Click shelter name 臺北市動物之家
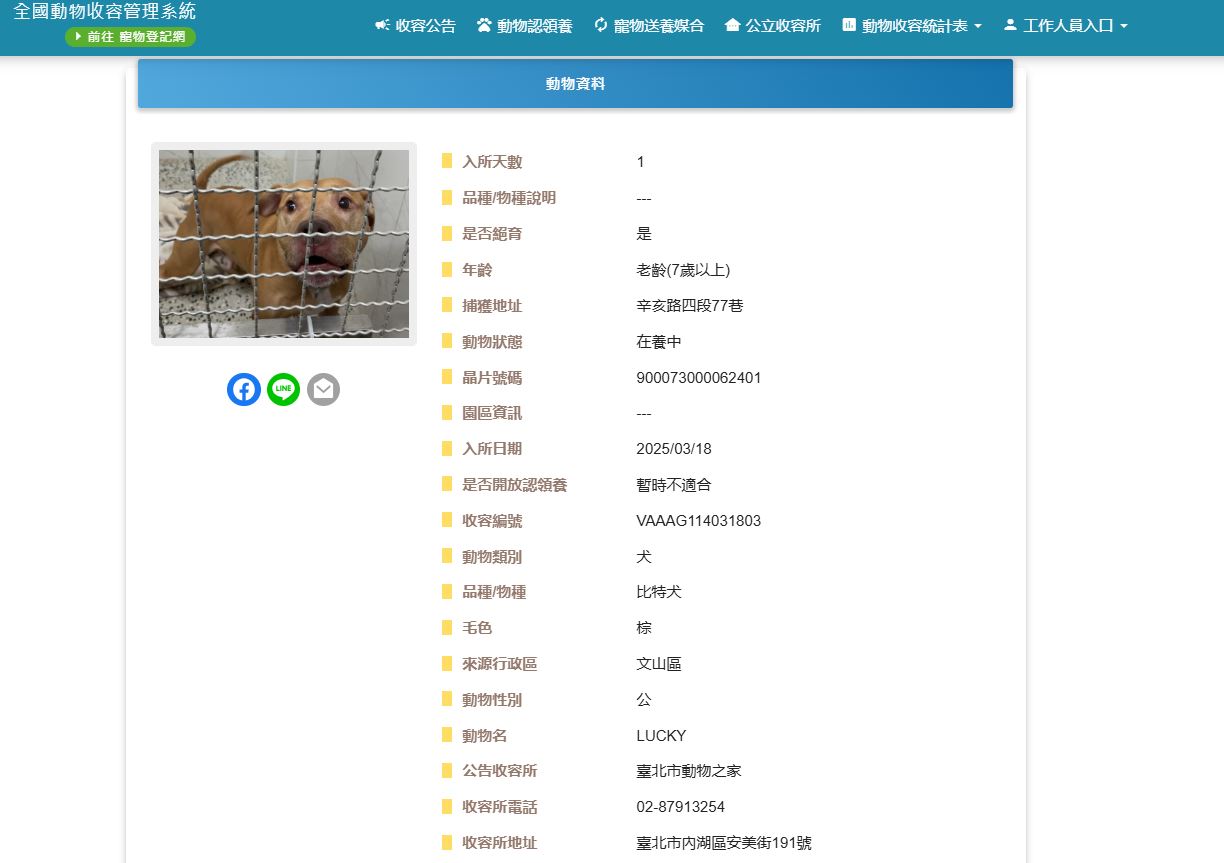The width and height of the screenshot is (1224, 863). point(689,771)
